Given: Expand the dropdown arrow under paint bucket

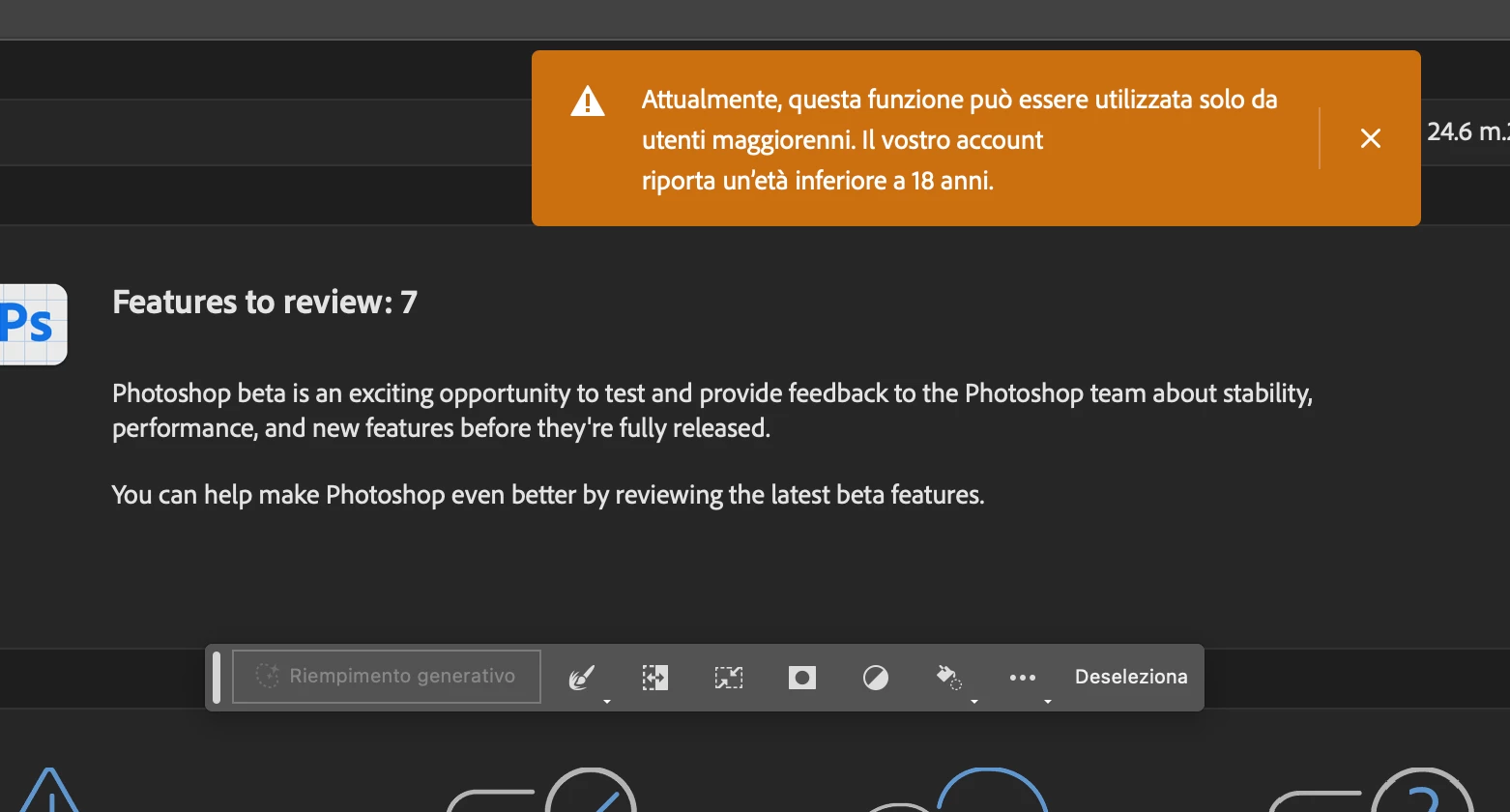Looking at the screenshot, I should pyautogui.click(x=974, y=701).
